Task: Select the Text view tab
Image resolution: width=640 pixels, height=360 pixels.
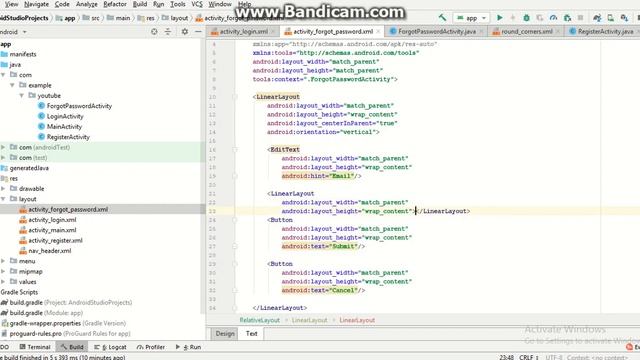Action: (251, 333)
